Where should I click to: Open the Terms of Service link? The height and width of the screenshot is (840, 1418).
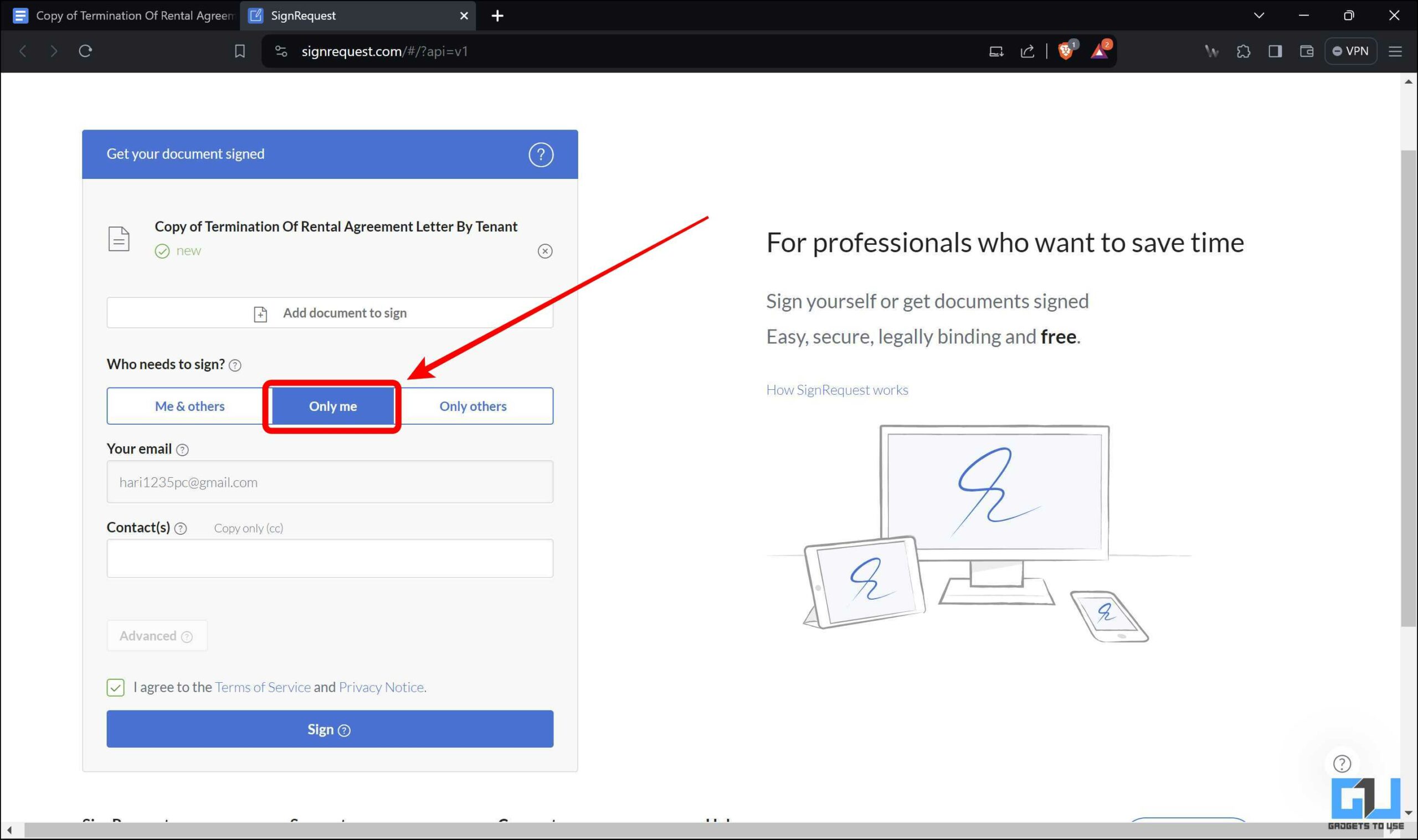pos(263,687)
